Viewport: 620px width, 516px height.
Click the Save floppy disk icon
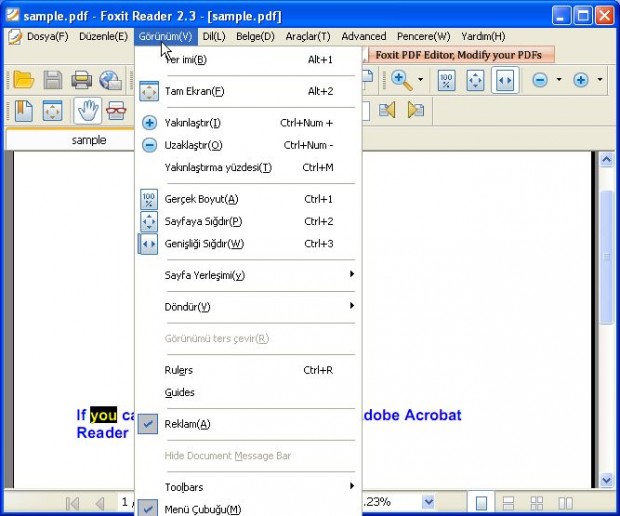pyautogui.click(x=53, y=80)
